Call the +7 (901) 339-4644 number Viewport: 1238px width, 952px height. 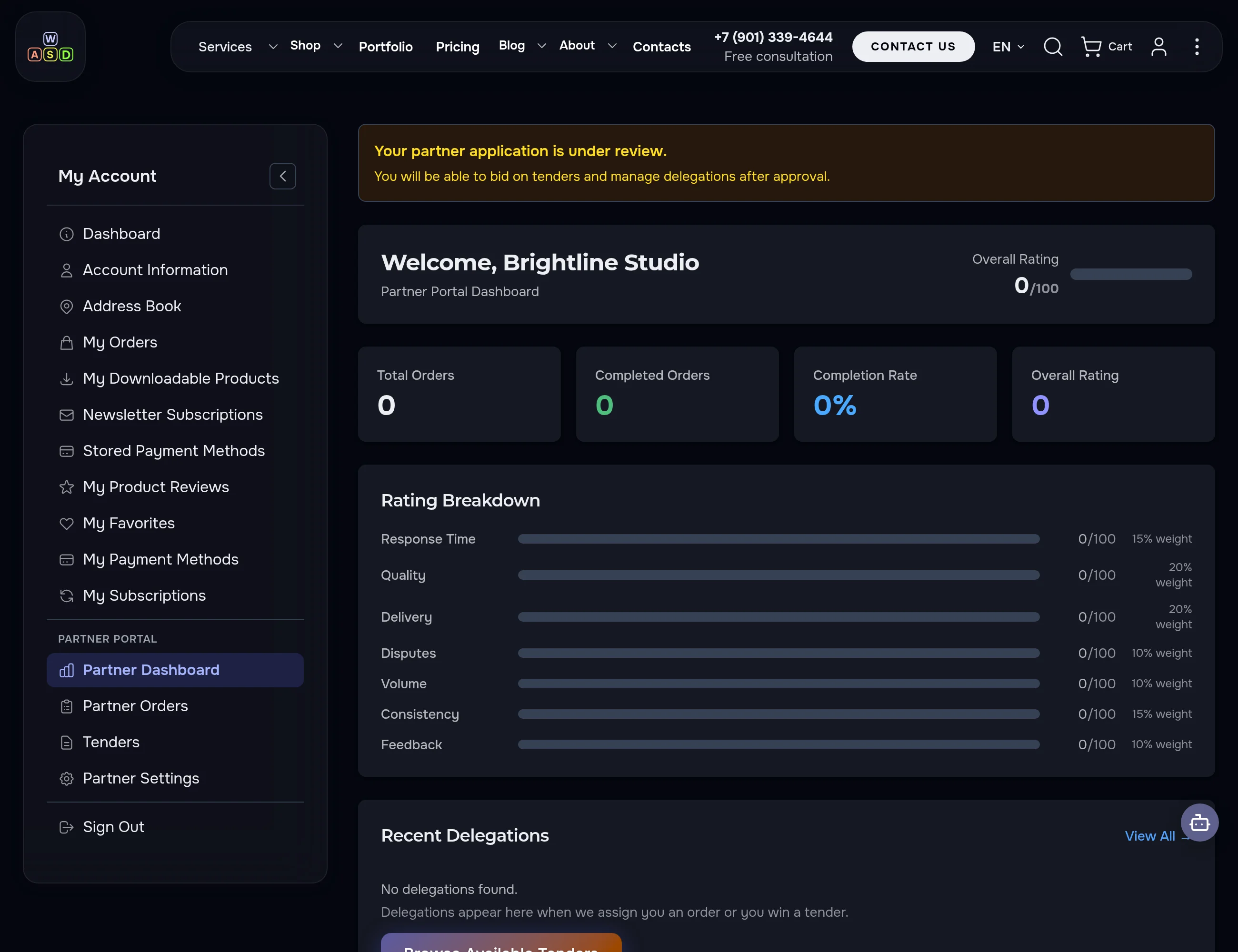(773, 37)
